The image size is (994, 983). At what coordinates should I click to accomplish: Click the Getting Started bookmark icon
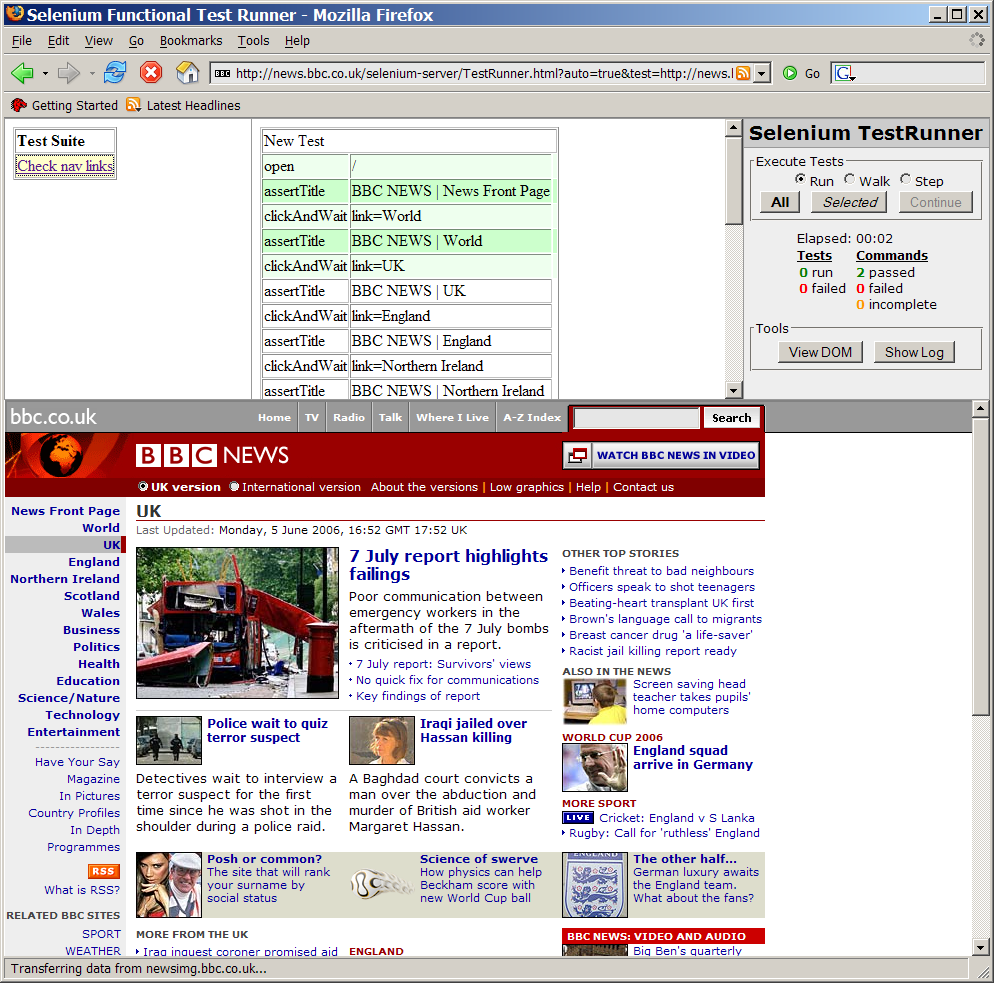click(x=18, y=105)
